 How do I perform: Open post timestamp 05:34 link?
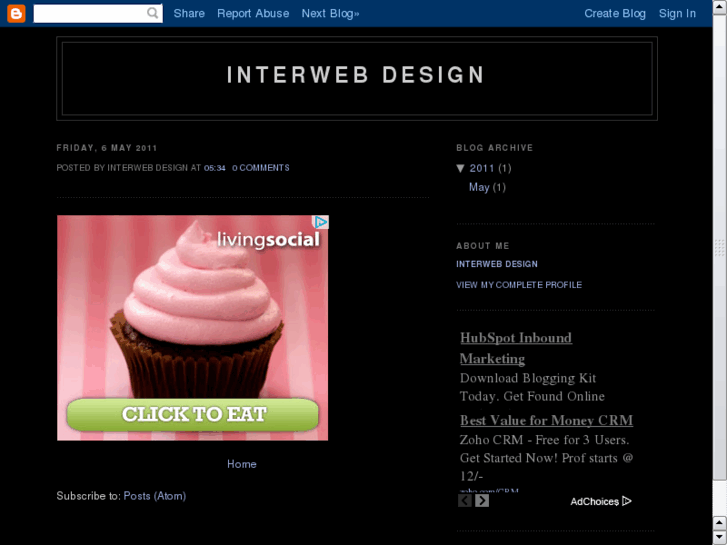[215, 168]
